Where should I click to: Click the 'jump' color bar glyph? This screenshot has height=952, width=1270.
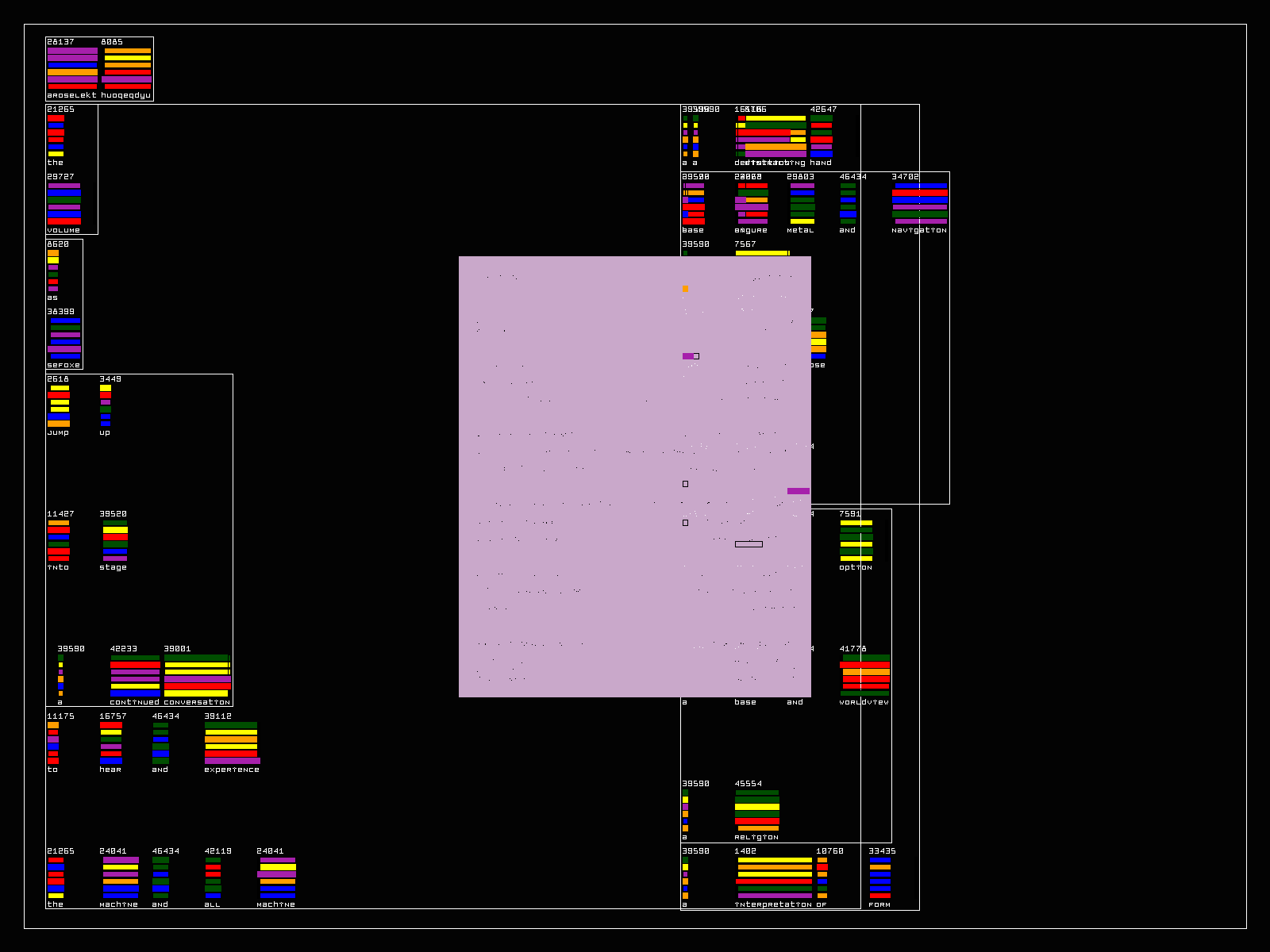(x=59, y=406)
